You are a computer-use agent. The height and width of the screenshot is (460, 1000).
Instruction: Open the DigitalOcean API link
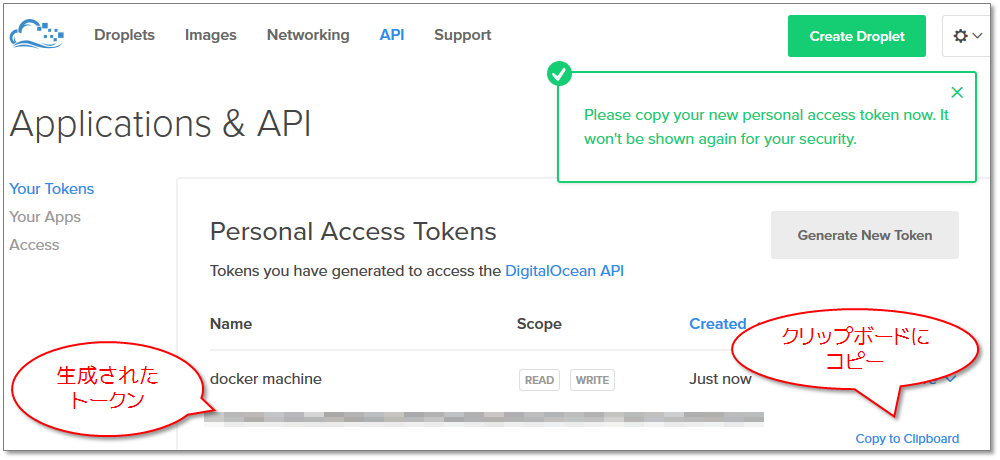tap(564, 271)
